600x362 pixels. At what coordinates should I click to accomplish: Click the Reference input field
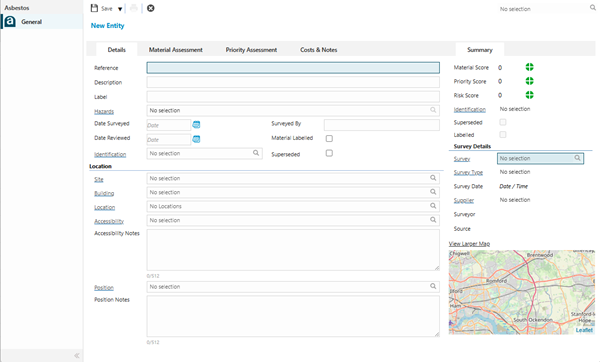pos(293,68)
